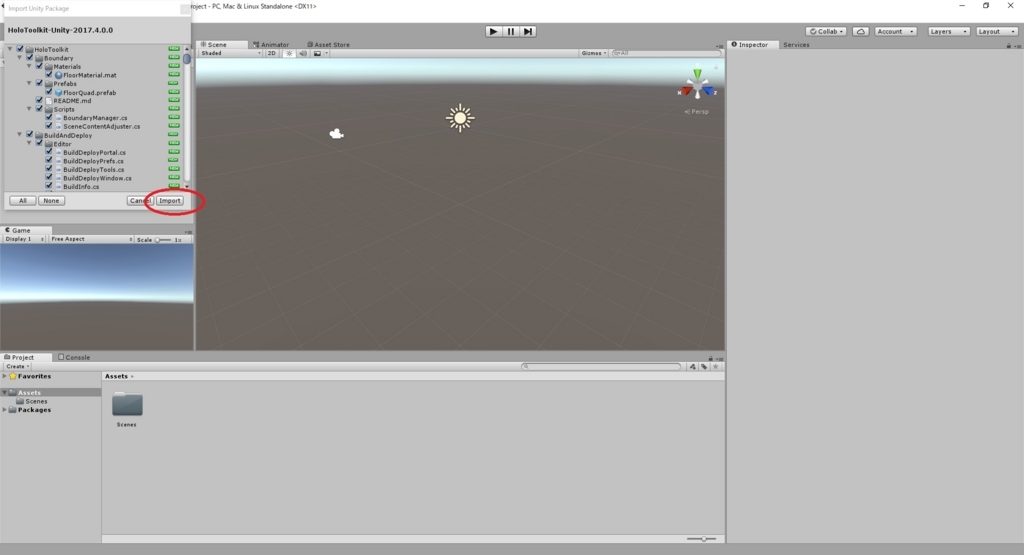Collapse the Editor folder node
1024x555 pixels.
(29, 143)
